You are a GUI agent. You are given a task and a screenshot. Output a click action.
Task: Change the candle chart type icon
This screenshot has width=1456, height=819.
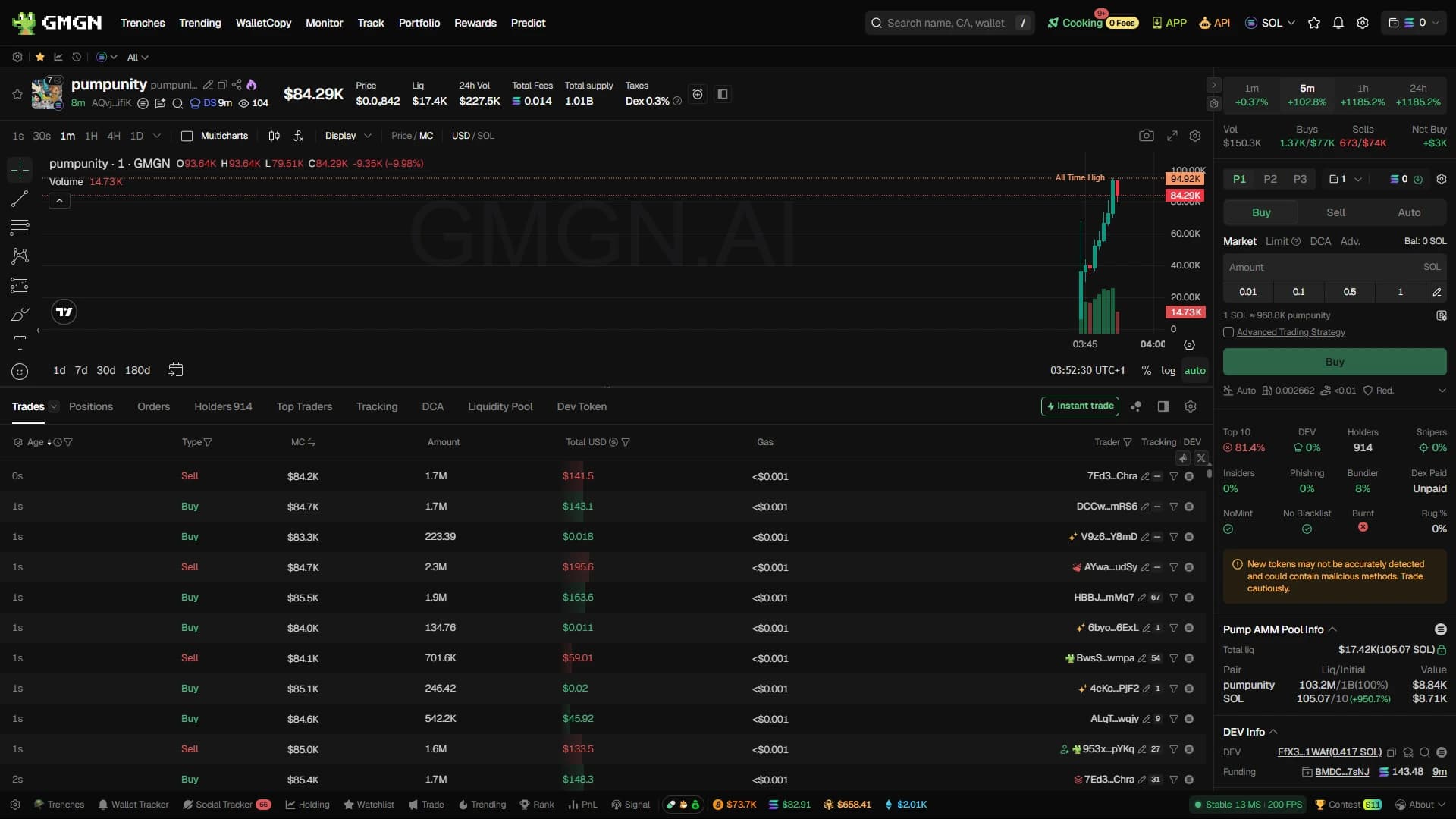pos(275,136)
